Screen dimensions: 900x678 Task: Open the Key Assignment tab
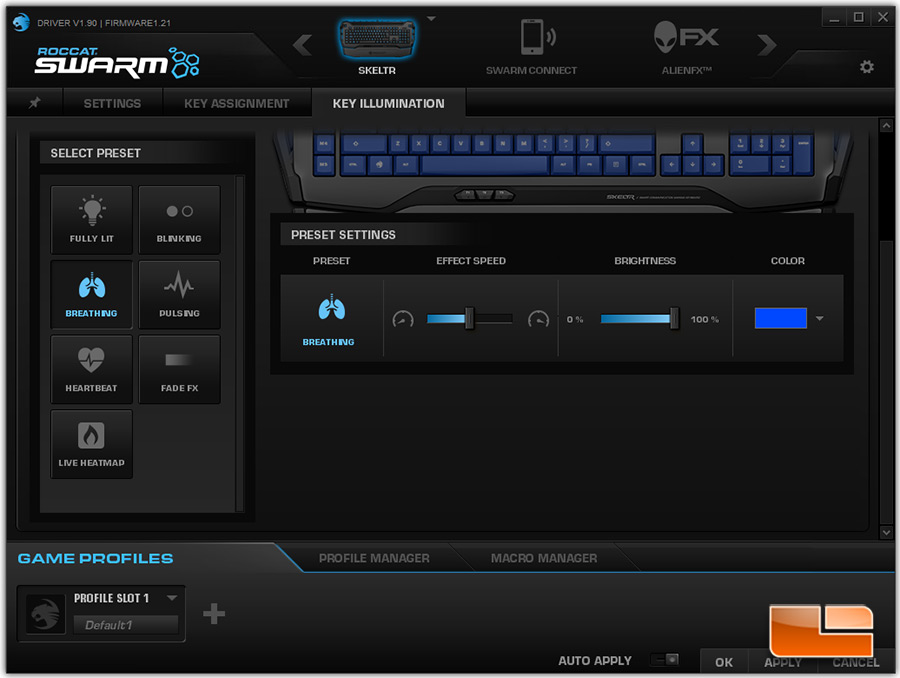click(236, 103)
